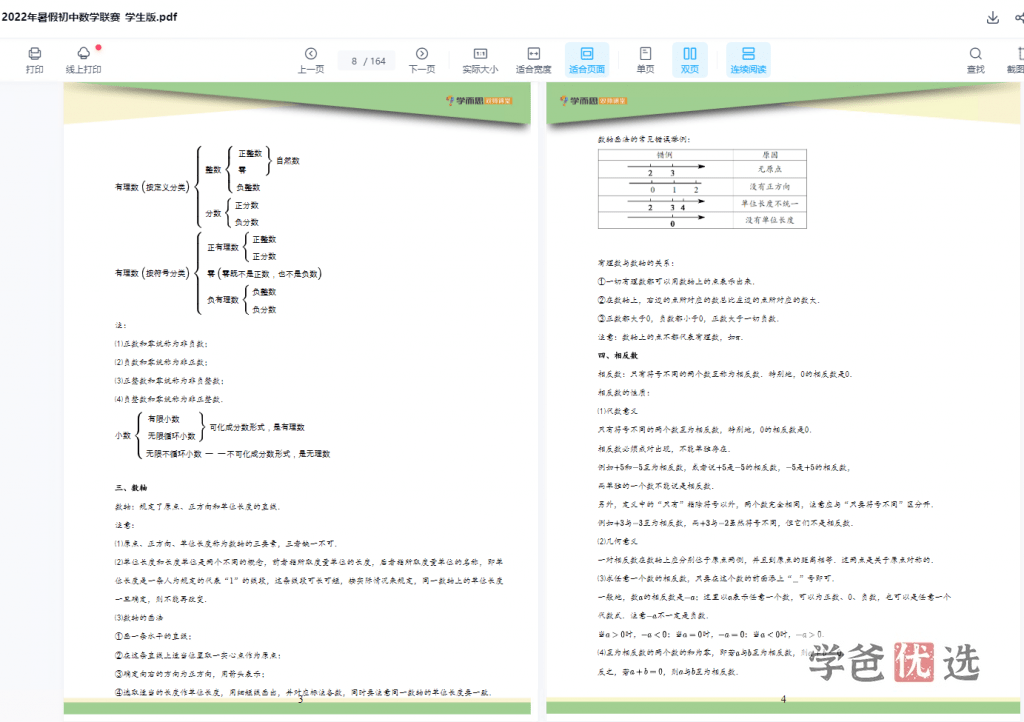Click line ①画一条水平的直线

[x=153, y=636]
